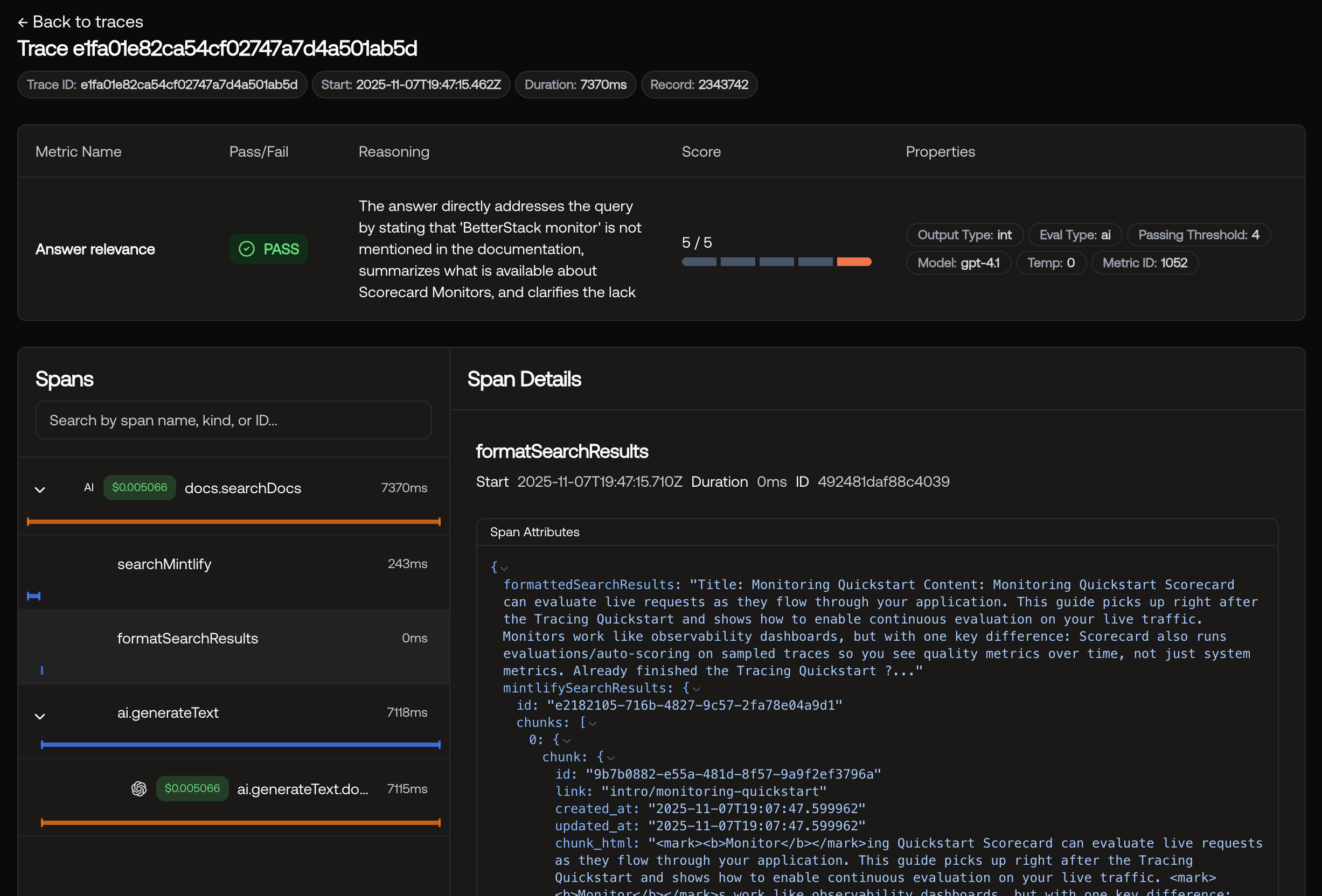
Task: Click the Model: gpt-4.1 chip
Action: coord(958,263)
